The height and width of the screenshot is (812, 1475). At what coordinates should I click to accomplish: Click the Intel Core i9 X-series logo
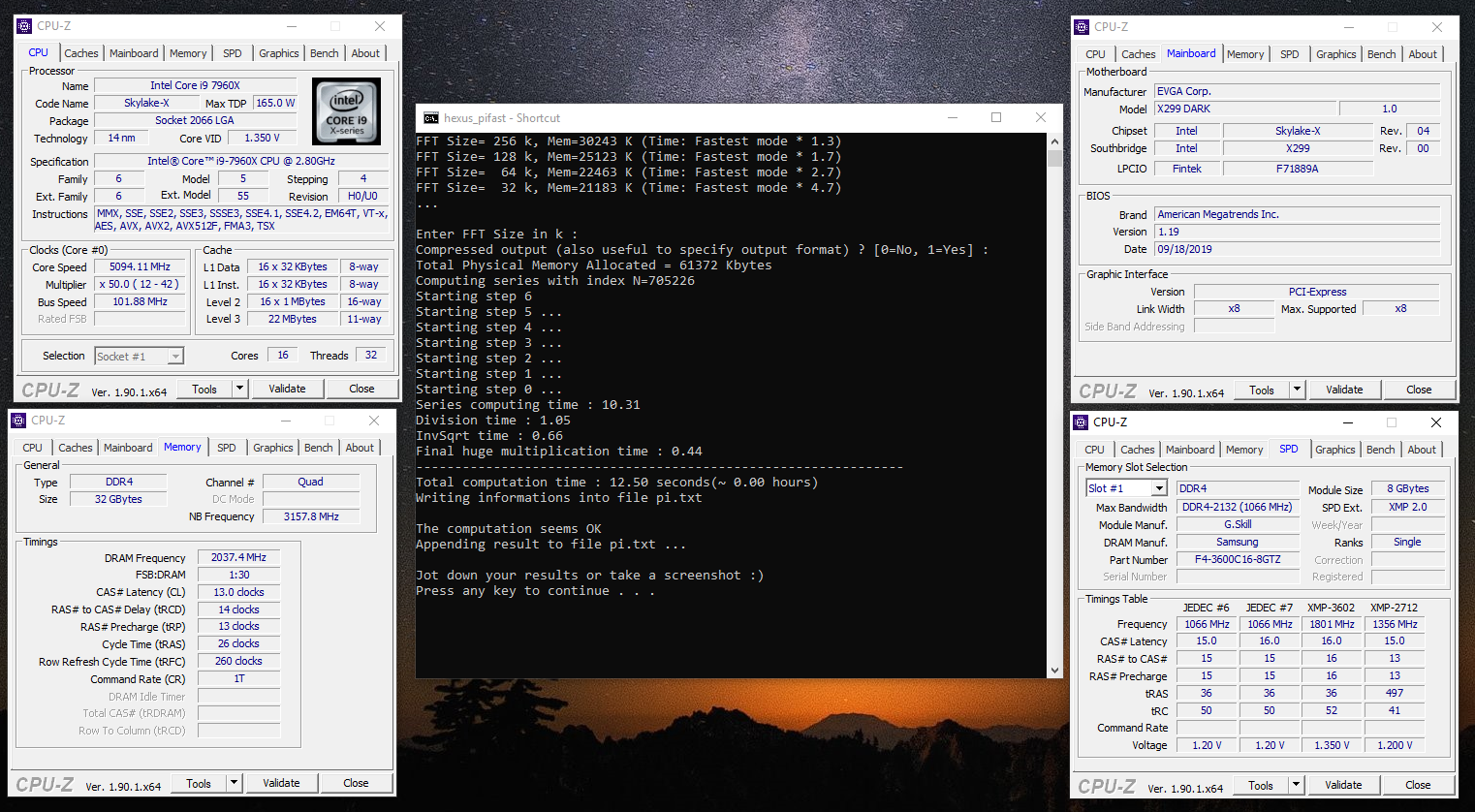347,112
